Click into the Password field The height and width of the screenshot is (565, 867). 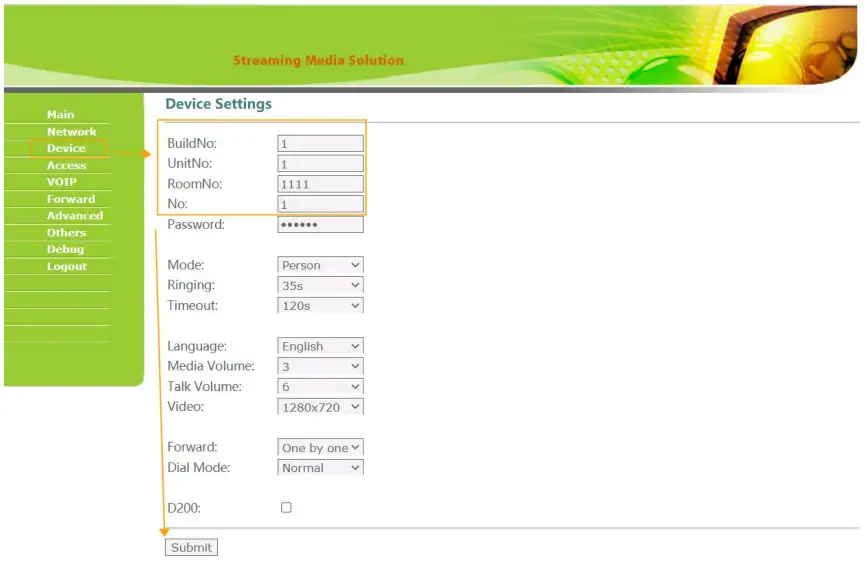(x=320, y=224)
